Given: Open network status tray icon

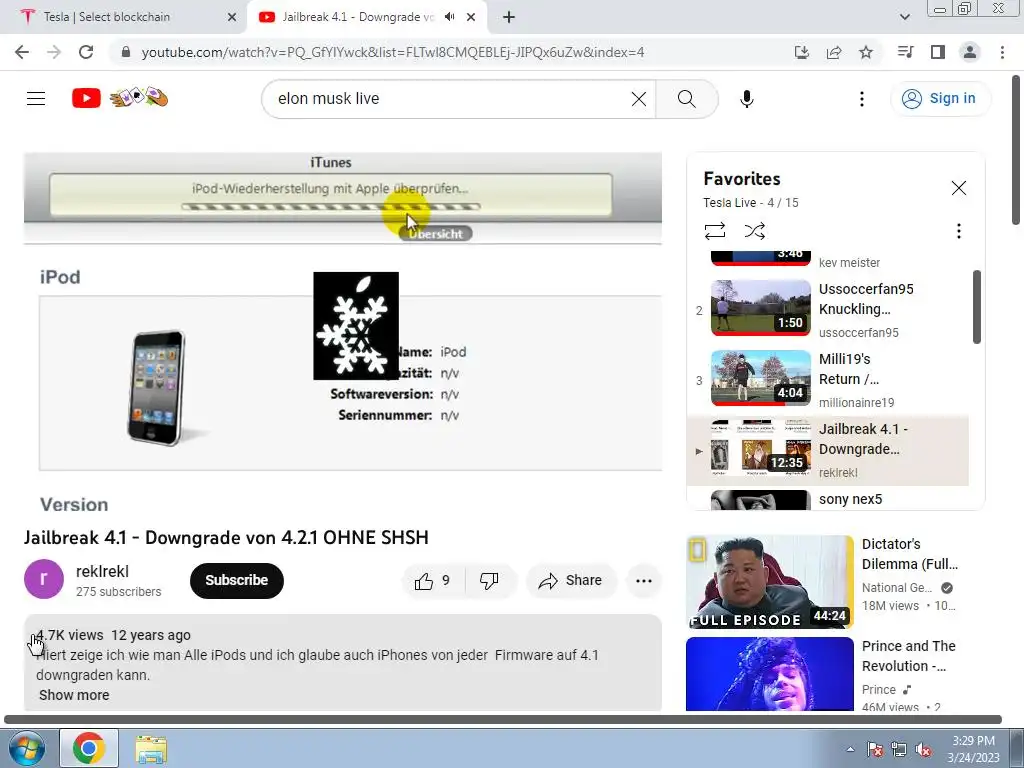Looking at the screenshot, I should pyautogui.click(x=899, y=749).
